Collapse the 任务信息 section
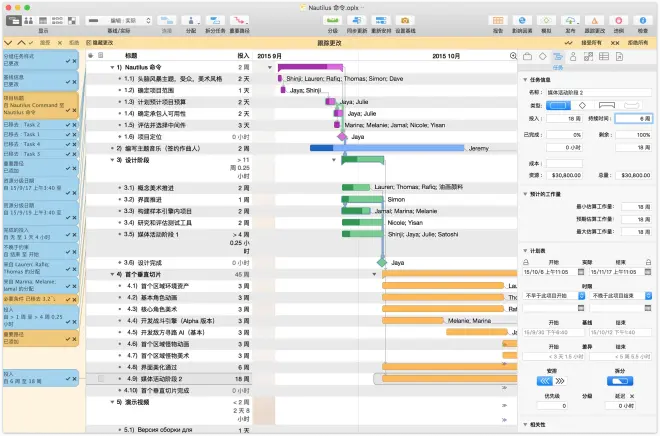The width and height of the screenshot is (660, 436). coord(525,80)
